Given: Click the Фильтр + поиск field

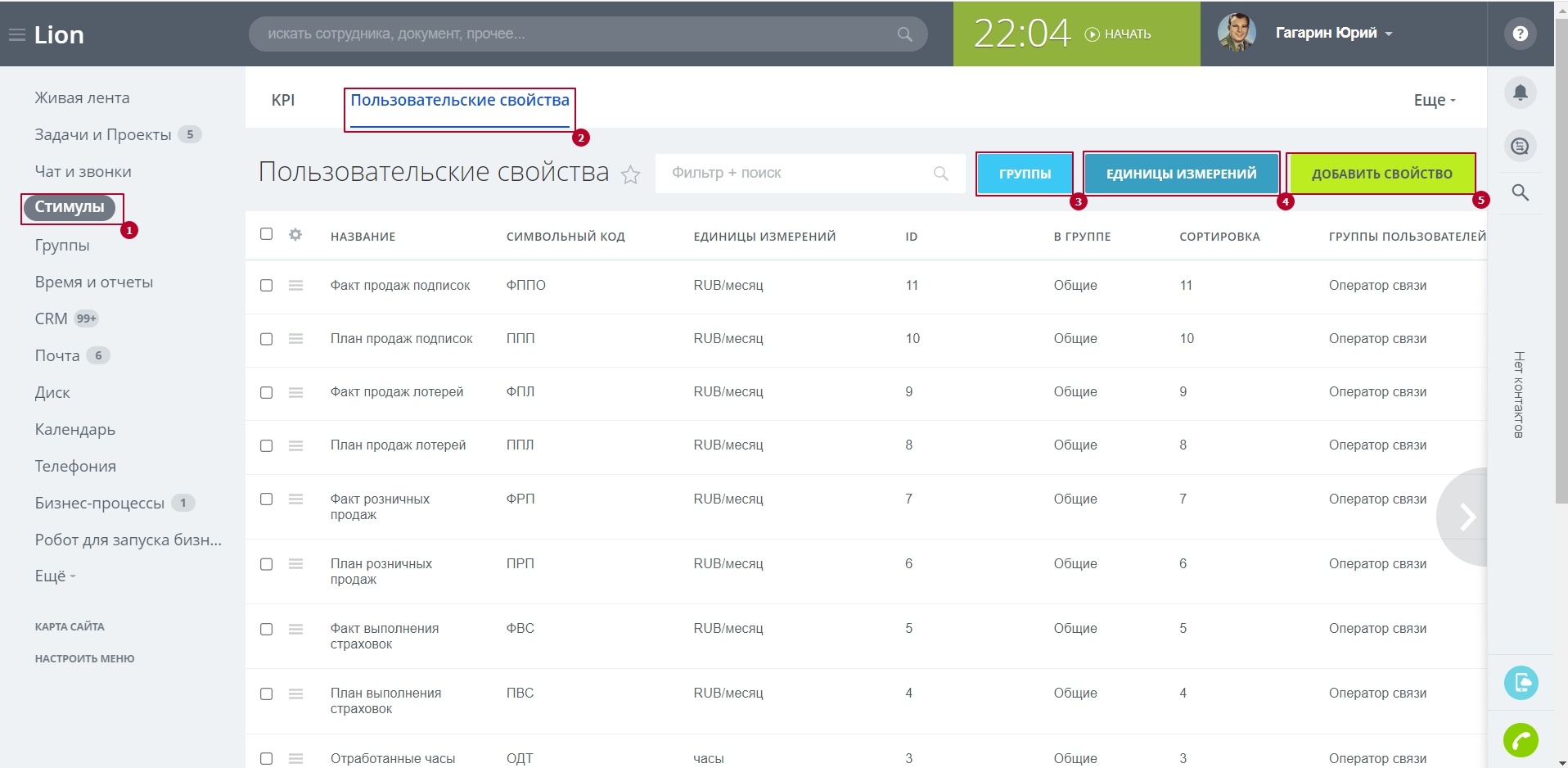Looking at the screenshot, I should click(x=809, y=174).
